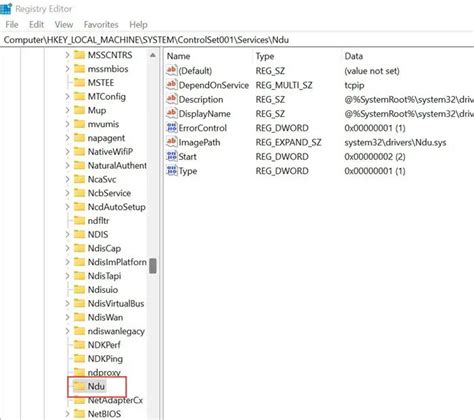The width and height of the screenshot is (474, 420).
Task: Click the Type DWORD value icon
Action: 171,171
